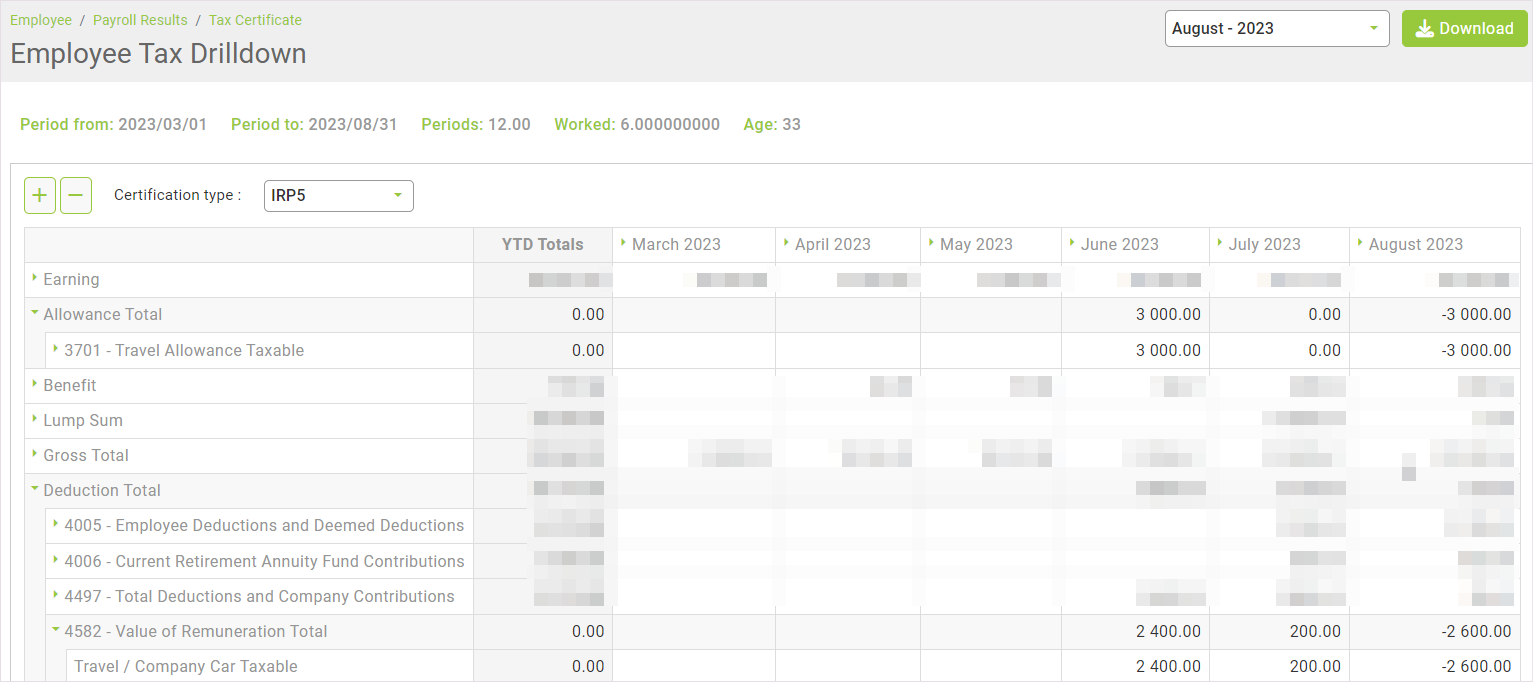Expand the Lump Sum row
This screenshot has height=682, width=1533.
[35, 420]
